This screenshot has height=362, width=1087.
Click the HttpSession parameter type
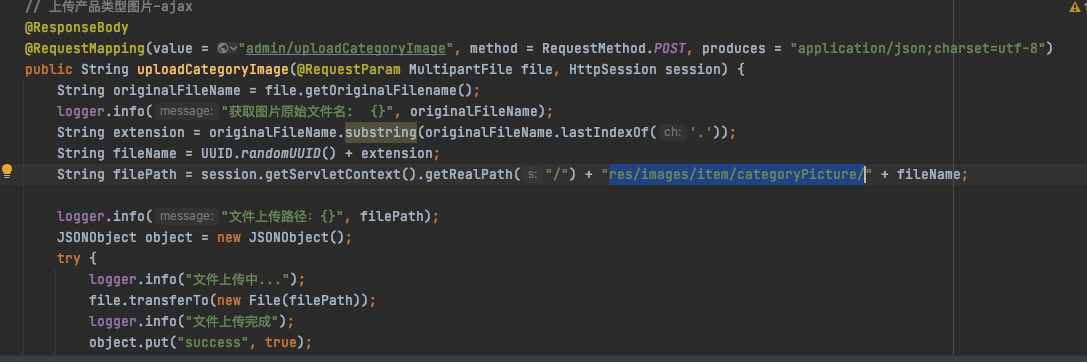[x=613, y=70]
